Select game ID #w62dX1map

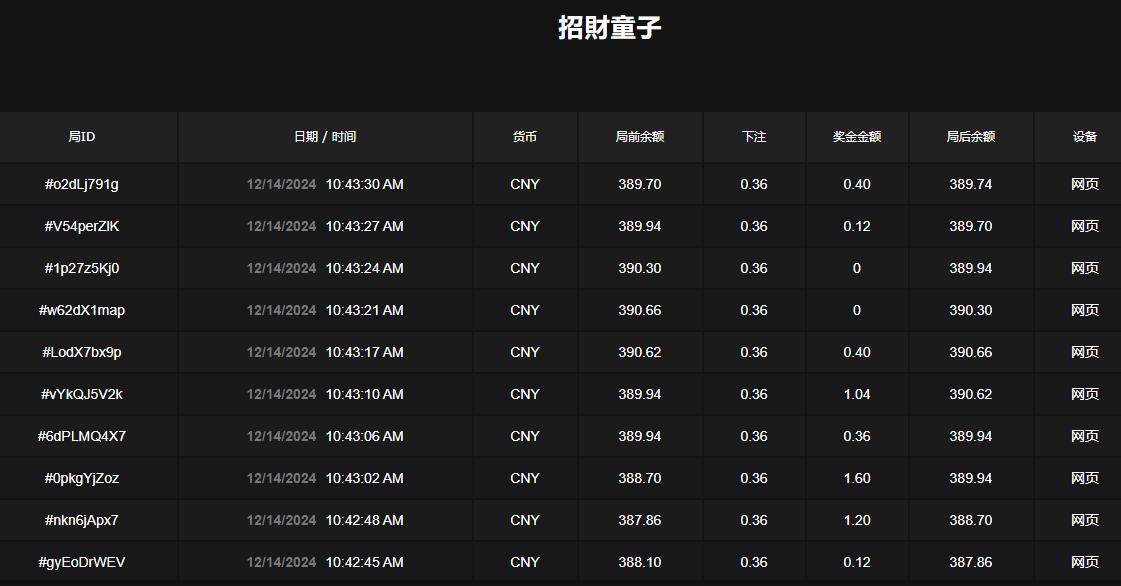[x=81, y=310]
